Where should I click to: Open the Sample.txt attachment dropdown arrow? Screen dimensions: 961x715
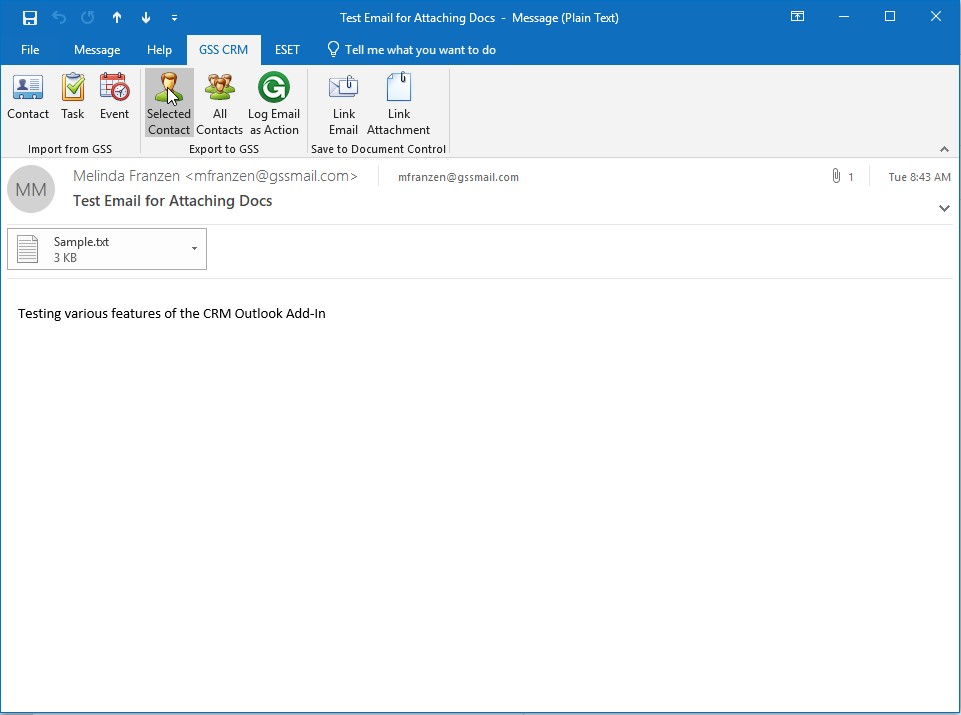194,249
